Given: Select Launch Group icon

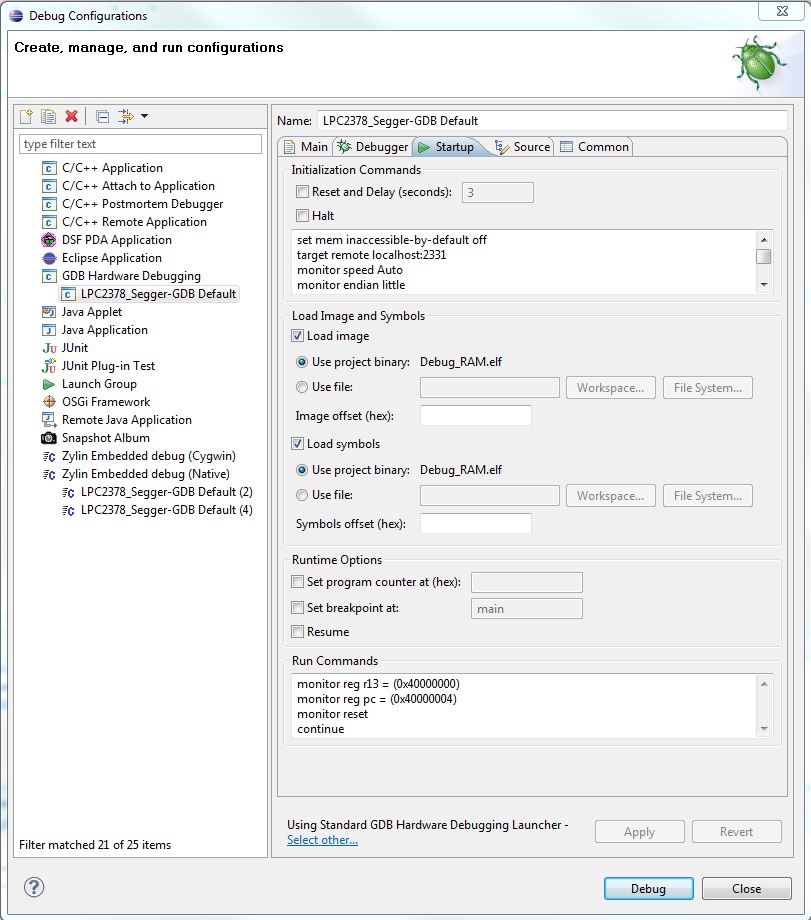Looking at the screenshot, I should (x=49, y=384).
